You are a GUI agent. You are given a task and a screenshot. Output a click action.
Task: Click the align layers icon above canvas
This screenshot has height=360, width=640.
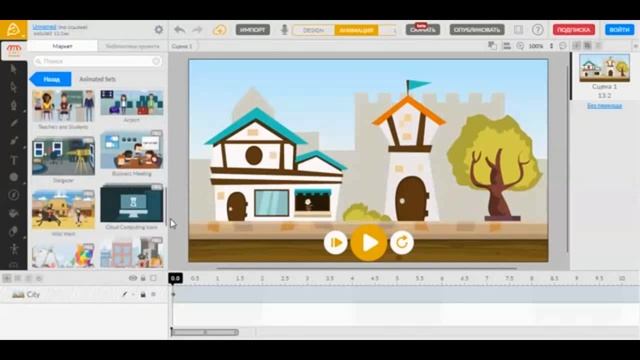(x=507, y=46)
